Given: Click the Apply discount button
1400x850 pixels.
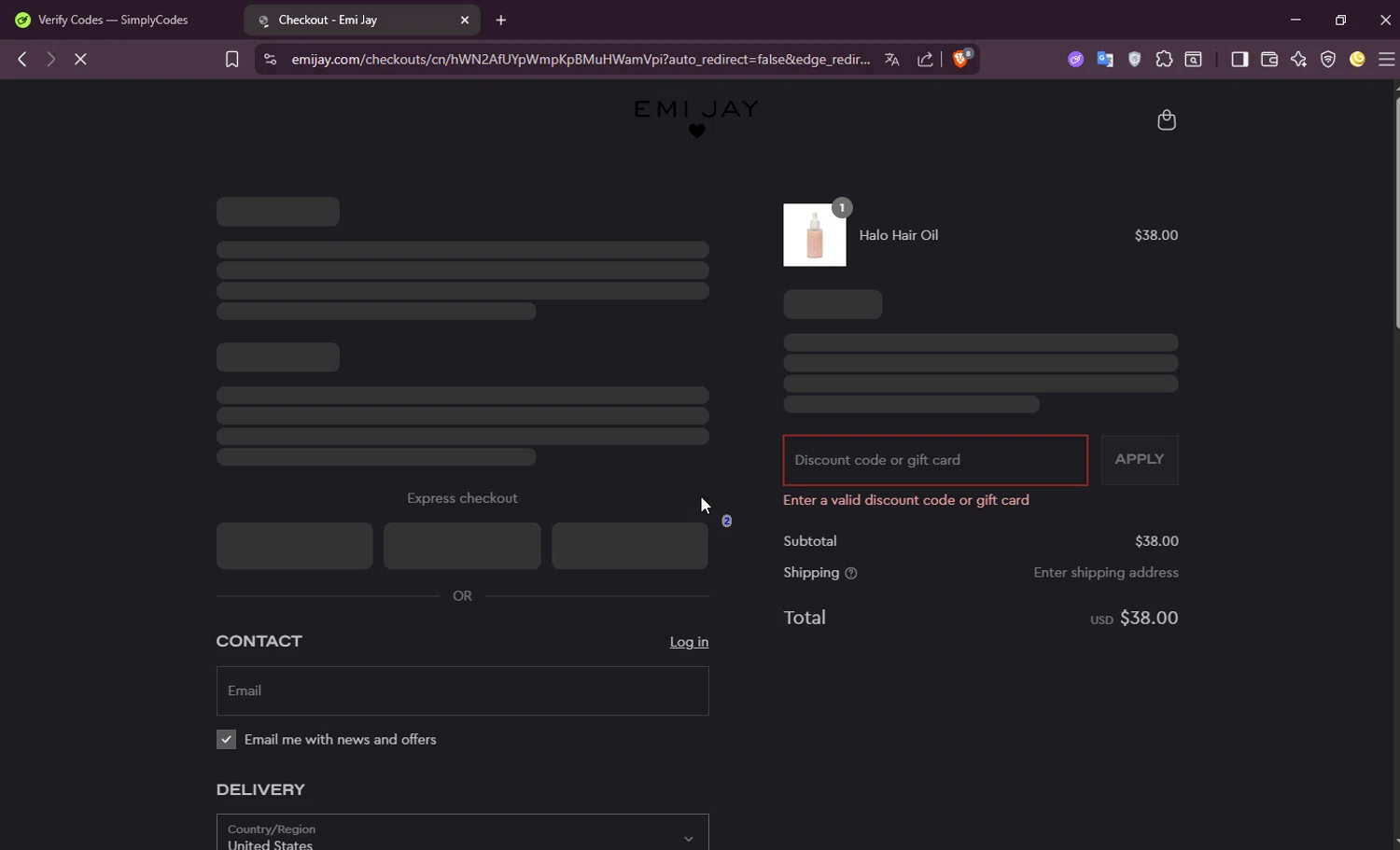Looking at the screenshot, I should 1140,460.
